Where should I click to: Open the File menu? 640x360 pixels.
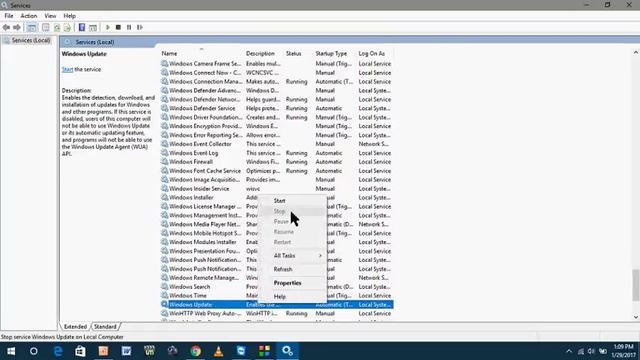tap(9, 16)
